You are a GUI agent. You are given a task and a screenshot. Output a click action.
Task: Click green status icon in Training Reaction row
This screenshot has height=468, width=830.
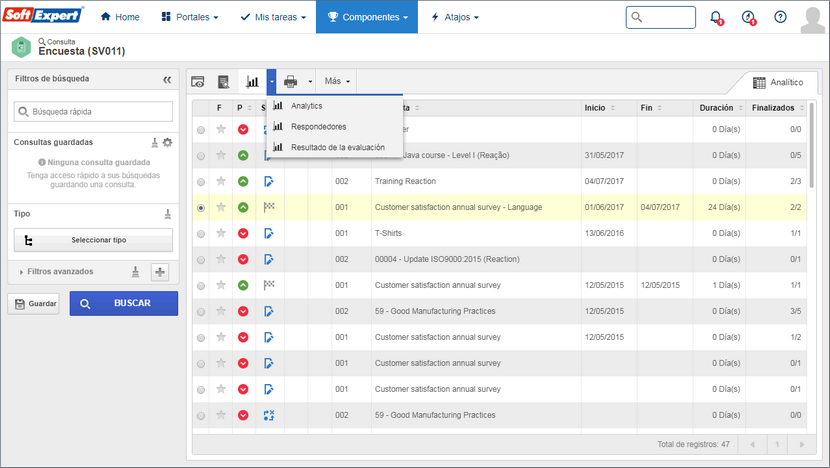[243, 182]
